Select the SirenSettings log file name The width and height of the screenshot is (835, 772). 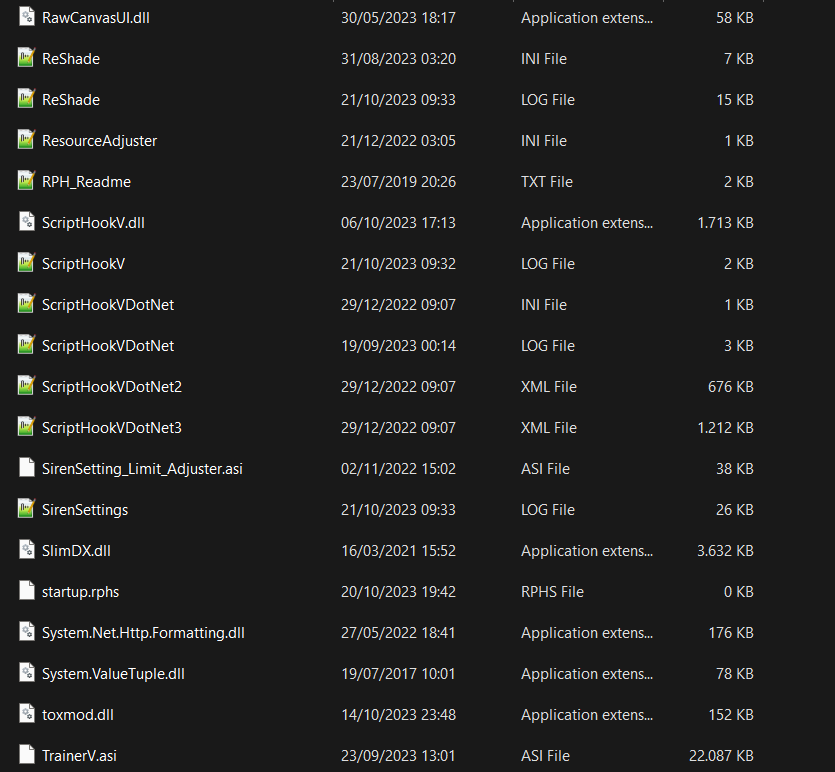pos(85,510)
